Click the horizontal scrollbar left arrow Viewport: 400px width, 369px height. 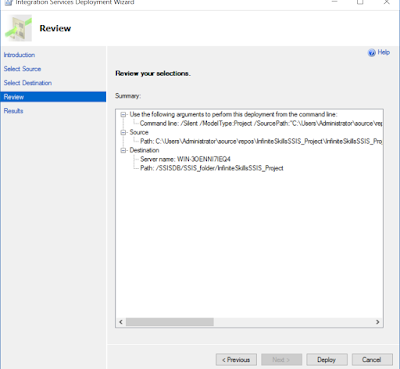coord(121,322)
